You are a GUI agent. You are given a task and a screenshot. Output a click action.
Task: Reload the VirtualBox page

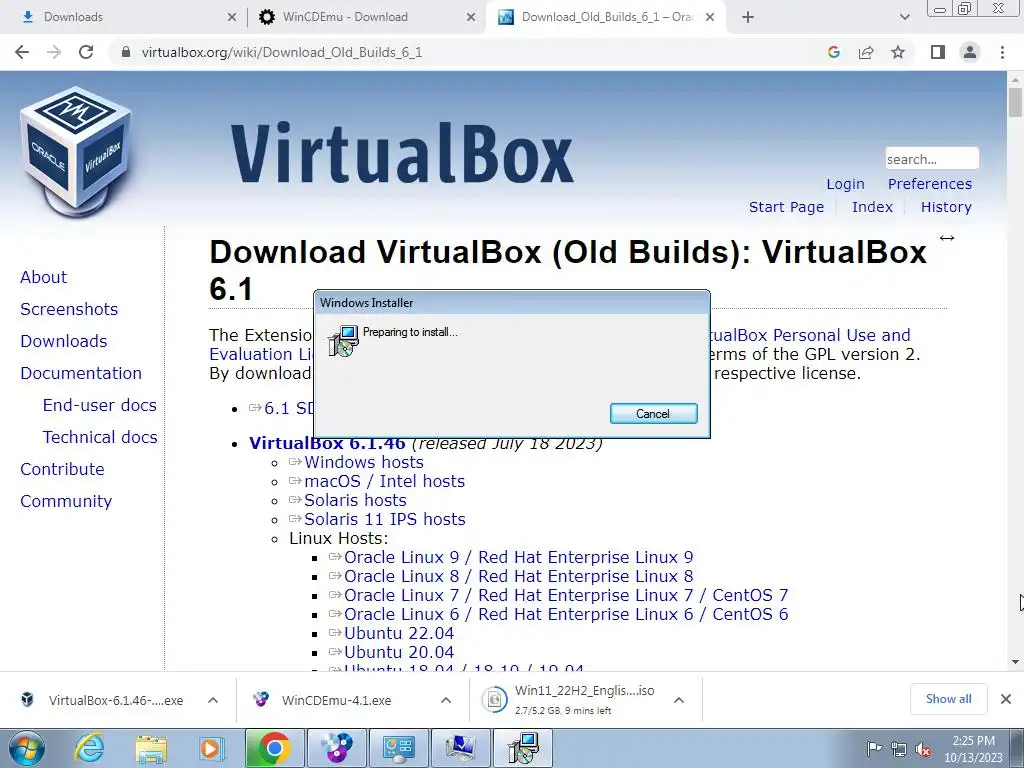[86, 52]
